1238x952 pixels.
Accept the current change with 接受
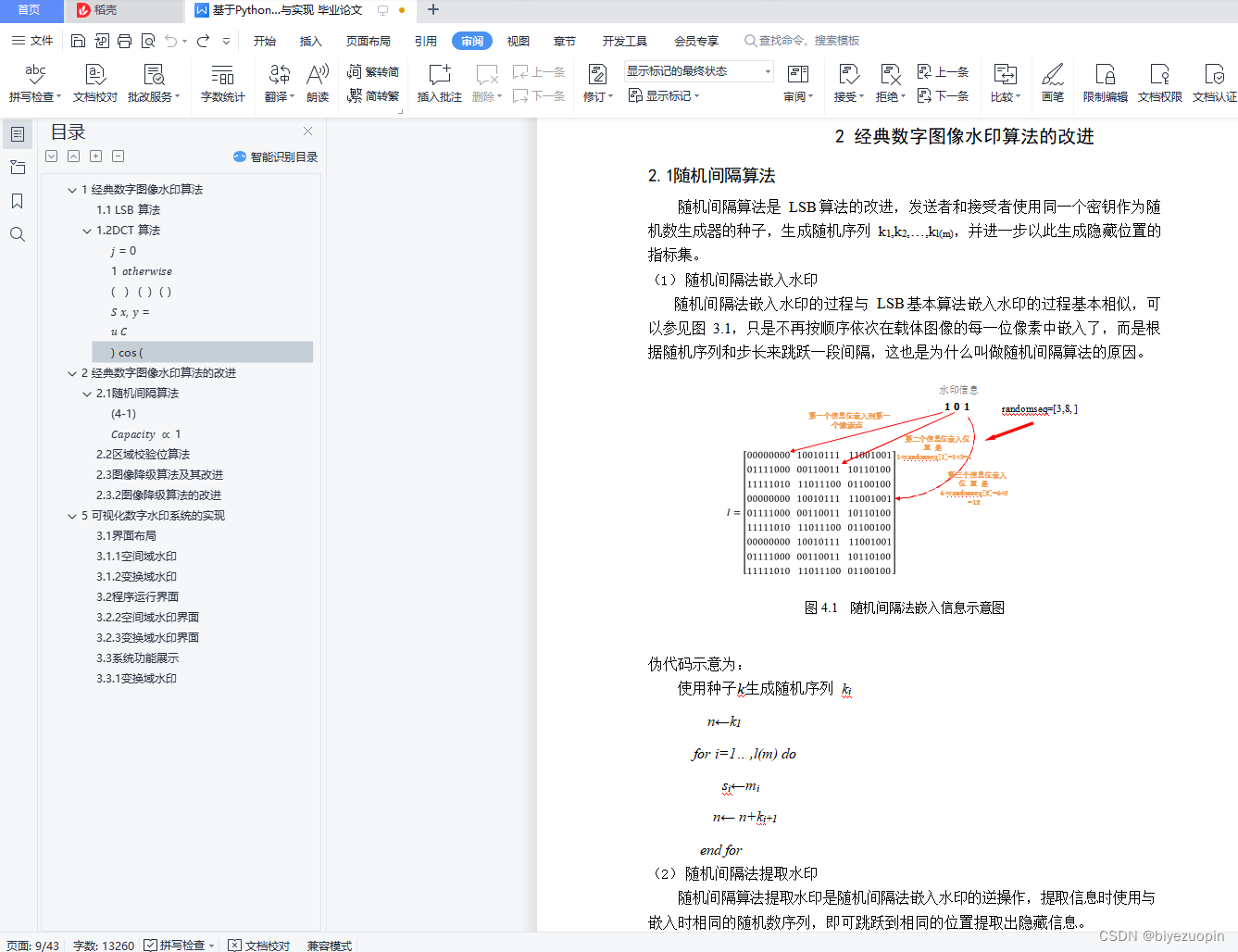pyautogui.click(x=847, y=83)
